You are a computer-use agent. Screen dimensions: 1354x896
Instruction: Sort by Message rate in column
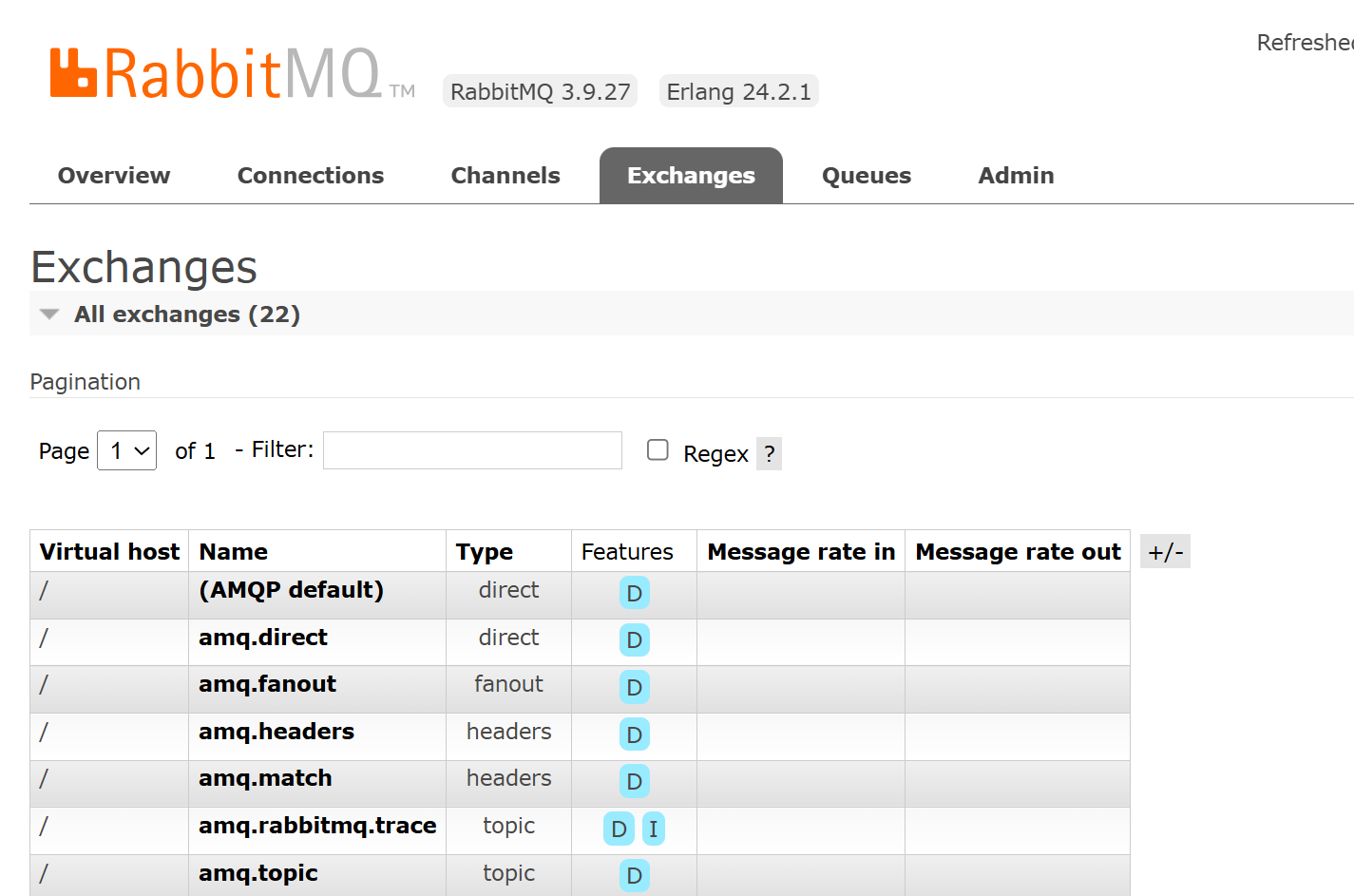coord(801,552)
